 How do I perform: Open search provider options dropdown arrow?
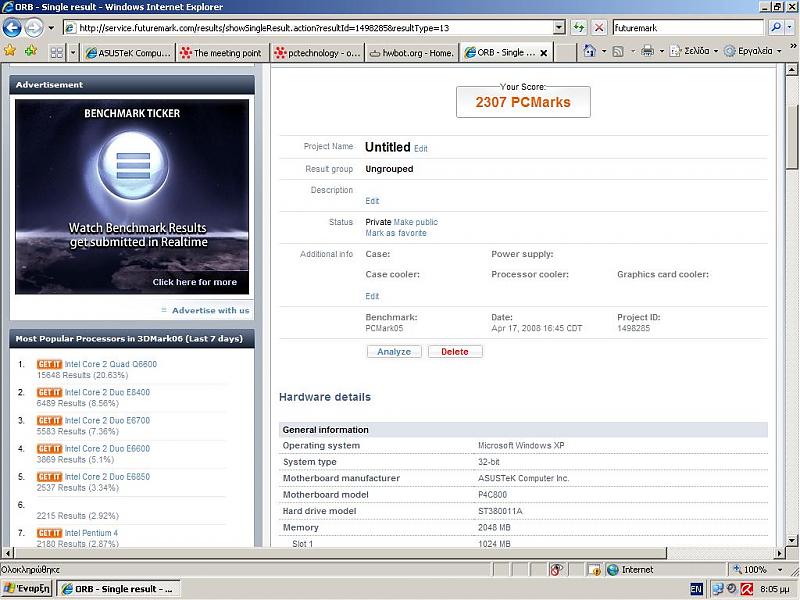[x=790, y=28]
